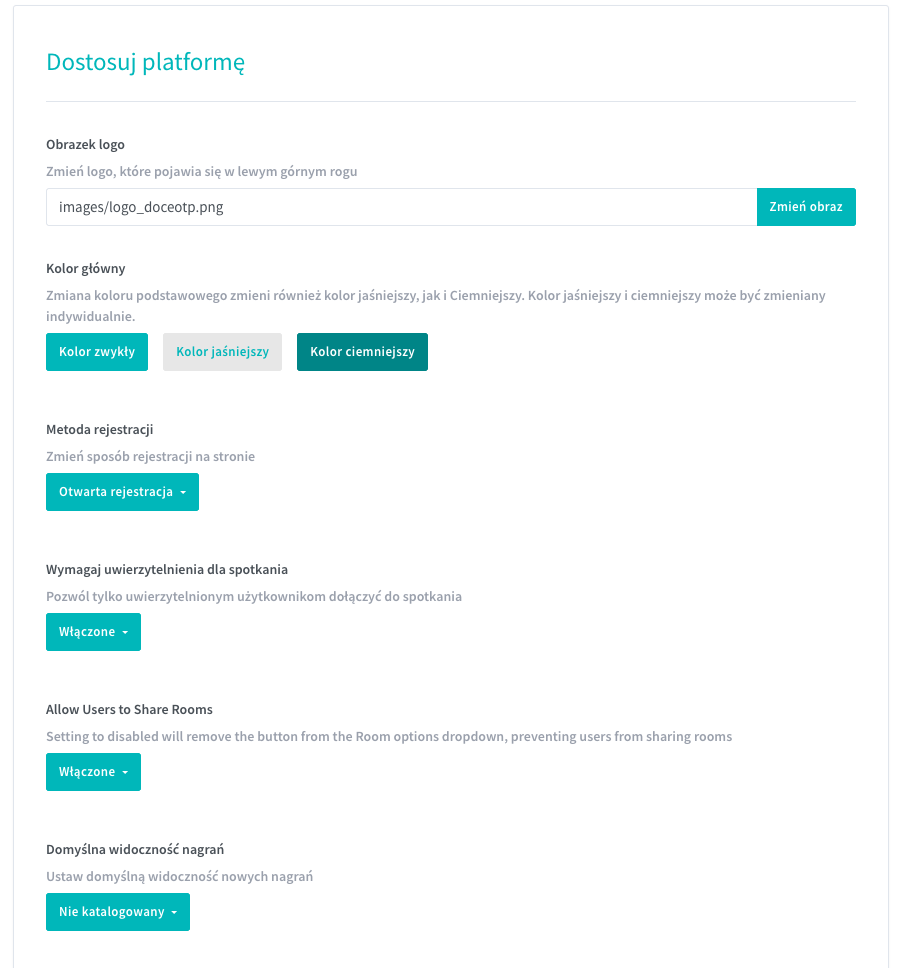903x968 pixels.
Task: Click the room sharing description text
Action: point(389,736)
